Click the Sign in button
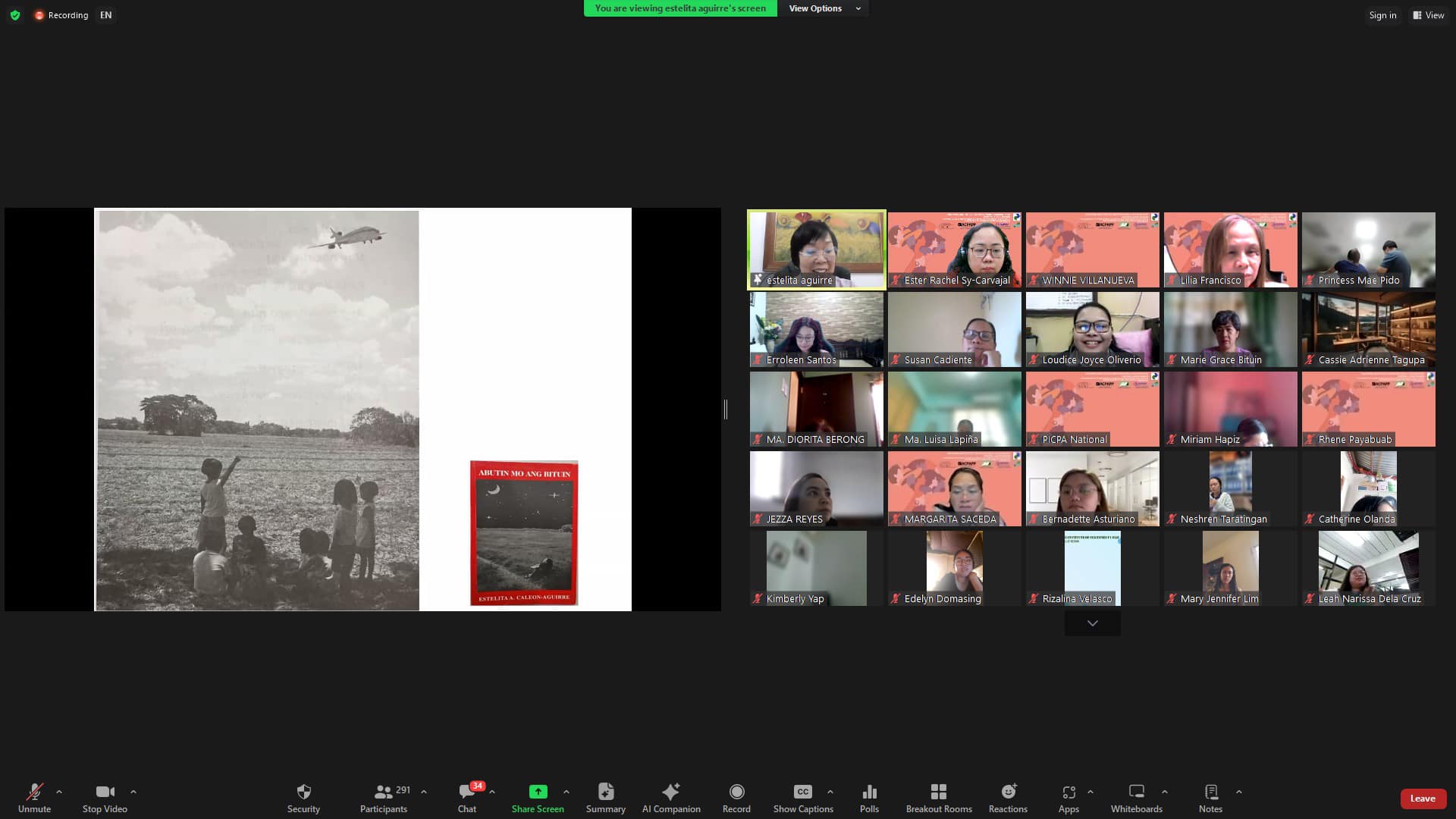This screenshot has height=819, width=1456. (1382, 15)
